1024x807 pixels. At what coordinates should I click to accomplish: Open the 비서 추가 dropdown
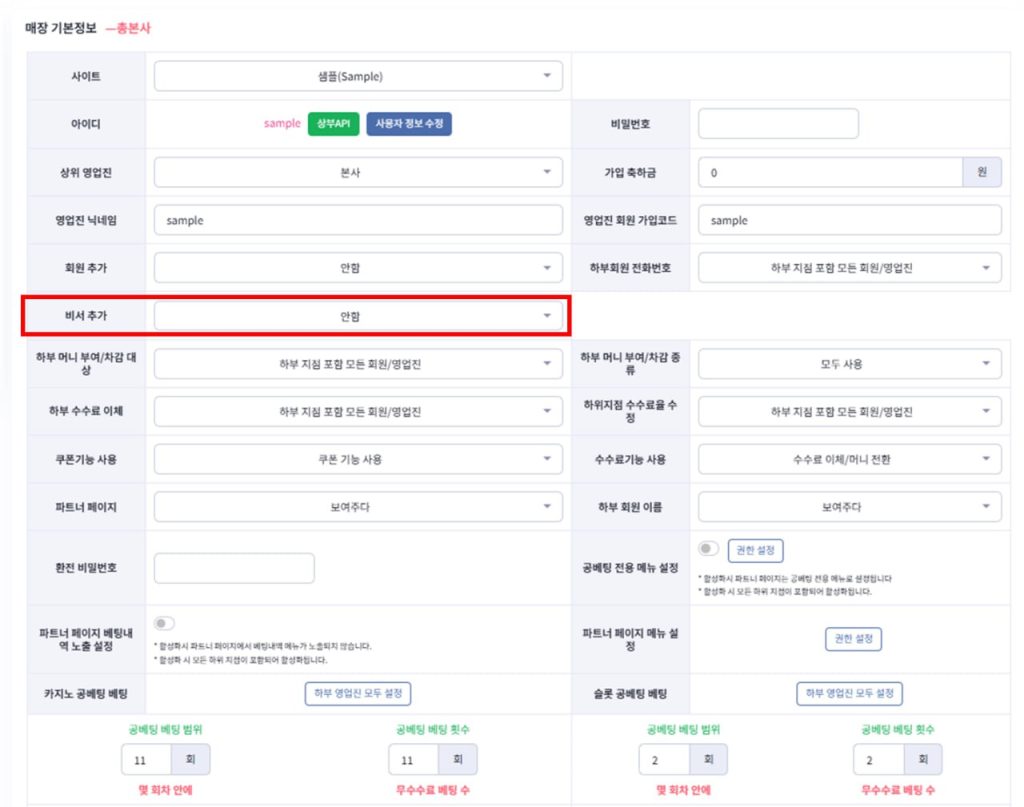[x=358, y=316]
